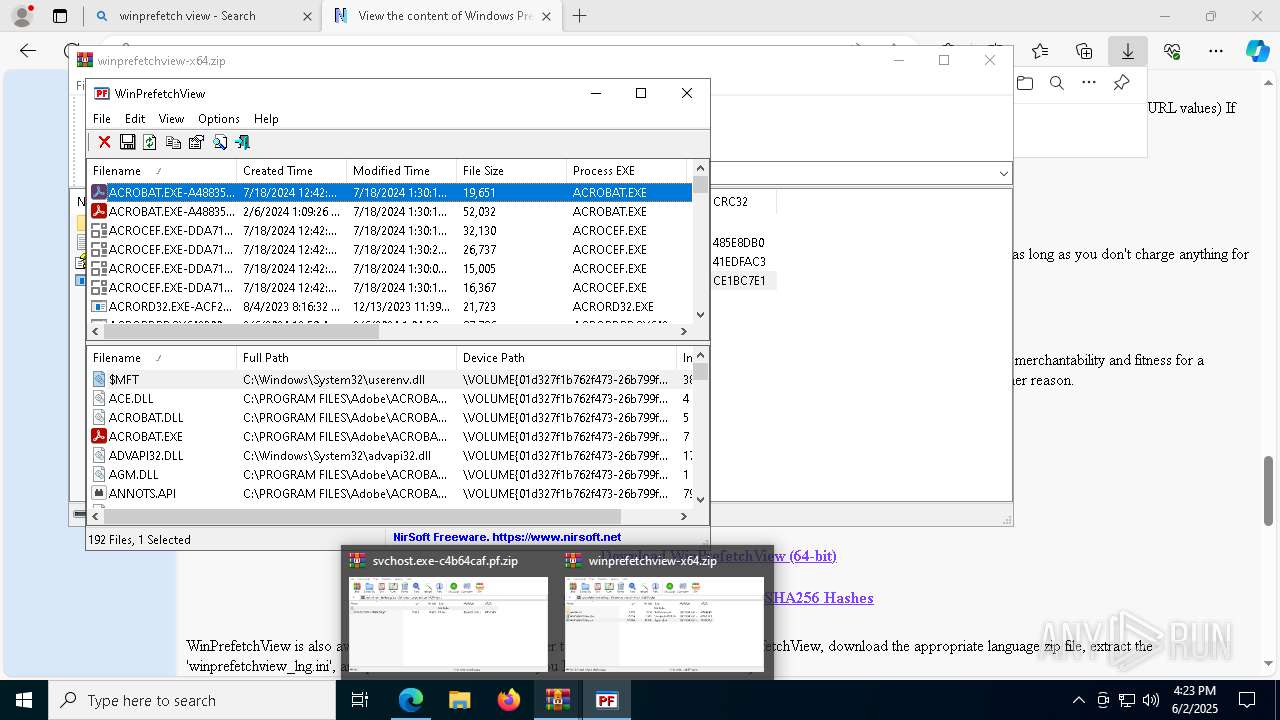Open Help menu in WinPrefetchView
1280x720 pixels.
pyautogui.click(x=266, y=118)
